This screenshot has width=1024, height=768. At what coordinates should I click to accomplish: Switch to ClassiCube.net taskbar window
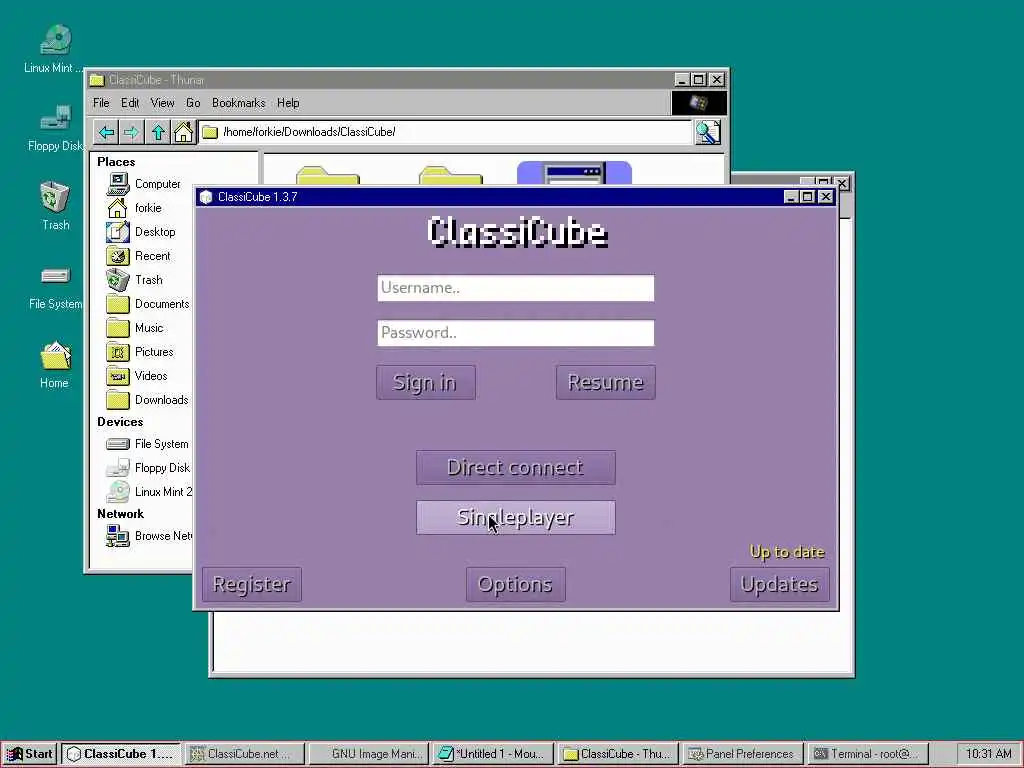coord(245,754)
